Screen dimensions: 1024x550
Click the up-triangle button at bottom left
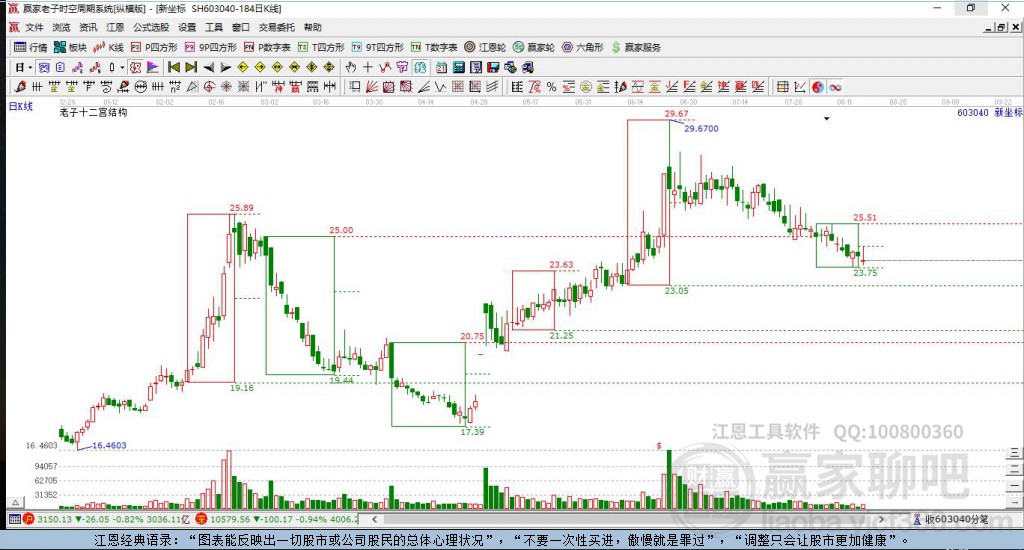click(16, 502)
